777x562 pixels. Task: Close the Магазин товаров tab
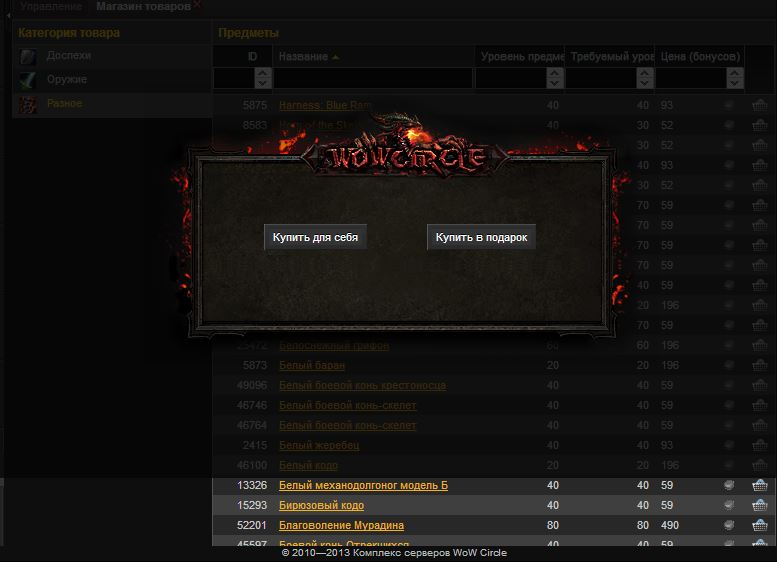[x=197, y=5]
